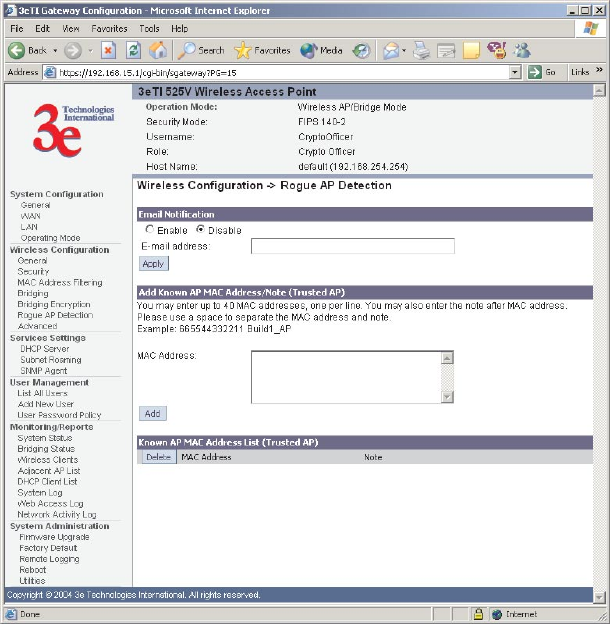Click the Internet zone globe icon

[x=497, y=614]
